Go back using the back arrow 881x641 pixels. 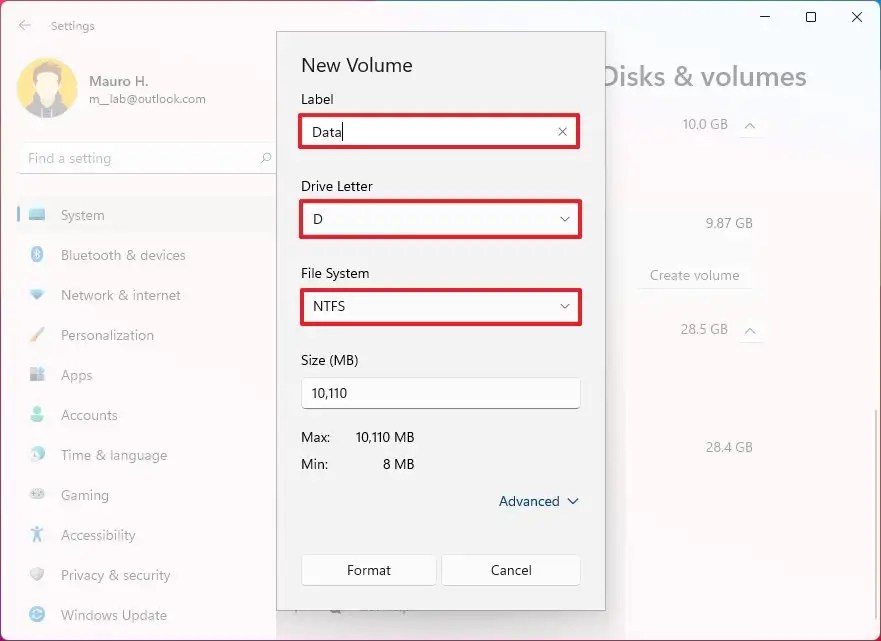(x=22, y=25)
